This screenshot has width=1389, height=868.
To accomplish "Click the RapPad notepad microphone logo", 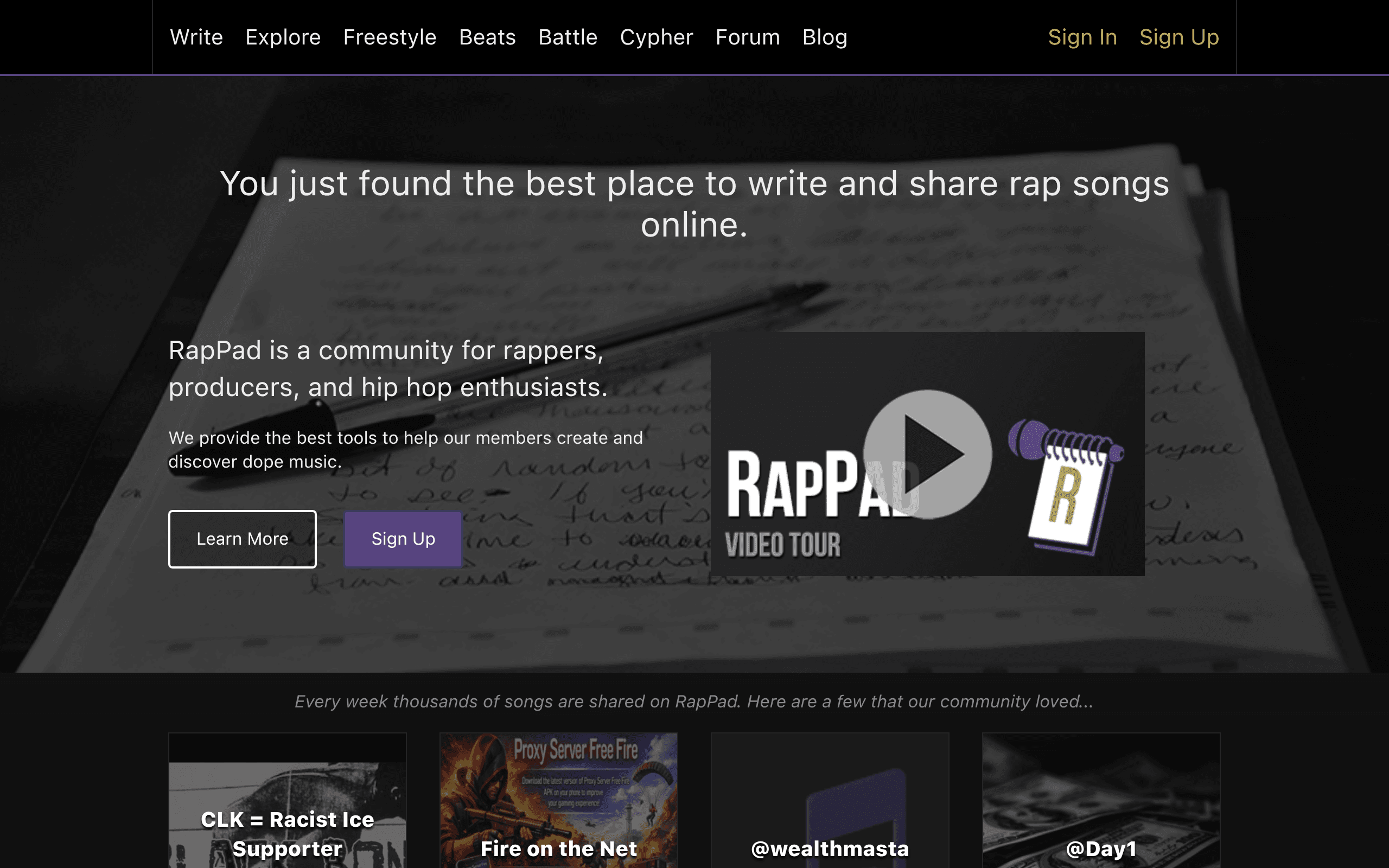I will point(1066,487).
